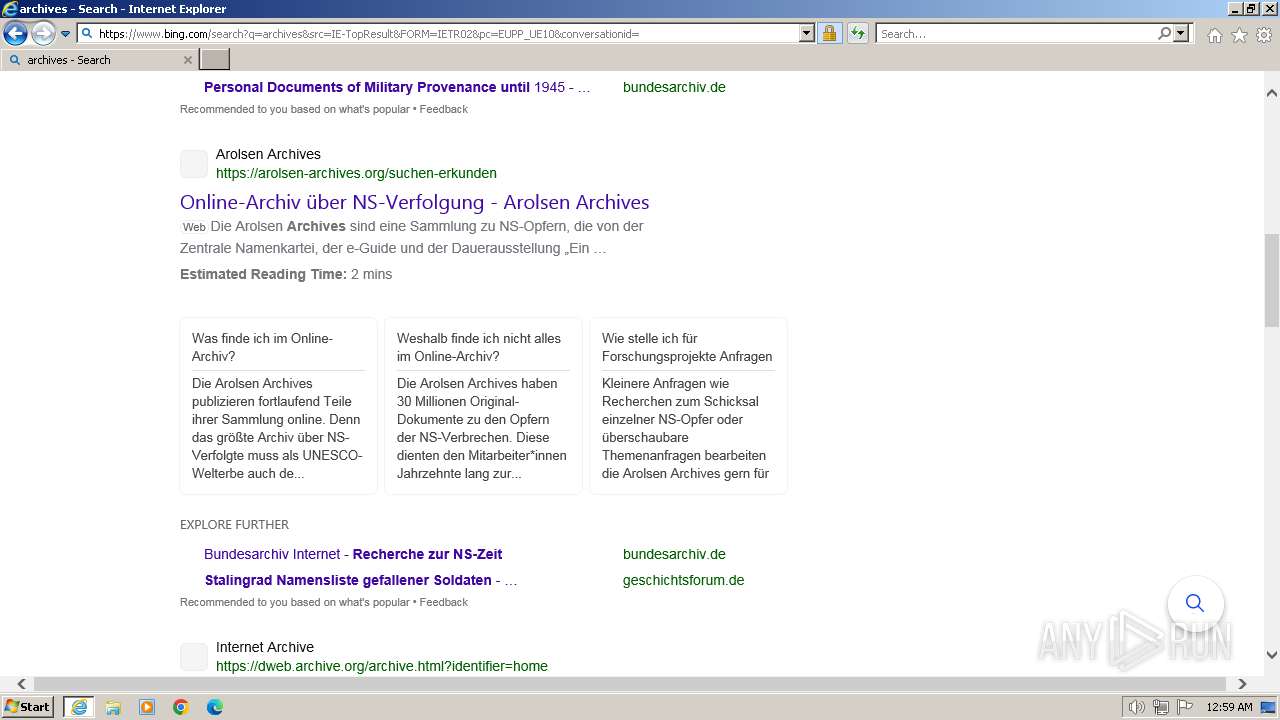This screenshot has width=1280, height=720.
Task: Open the Home icon in IE
Action: (x=1214, y=35)
